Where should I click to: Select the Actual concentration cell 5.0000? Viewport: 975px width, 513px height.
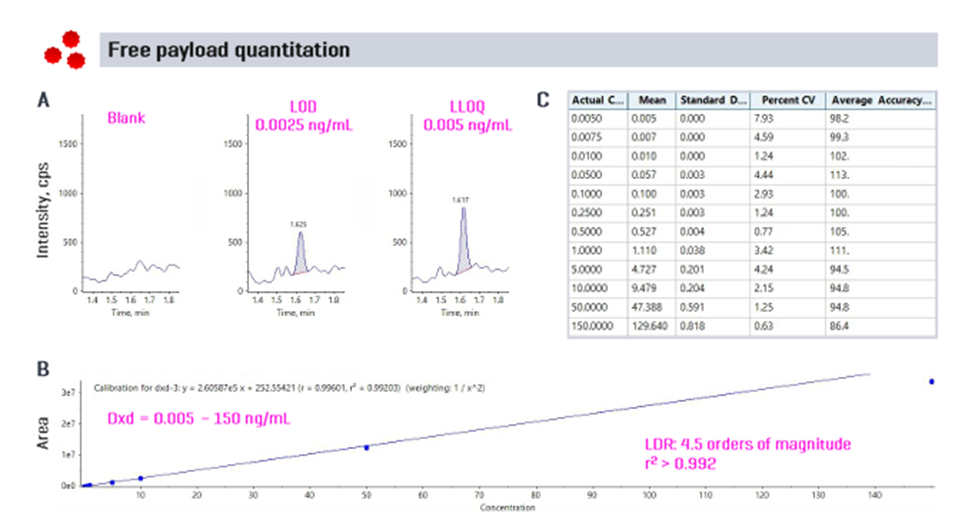pos(586,269)
